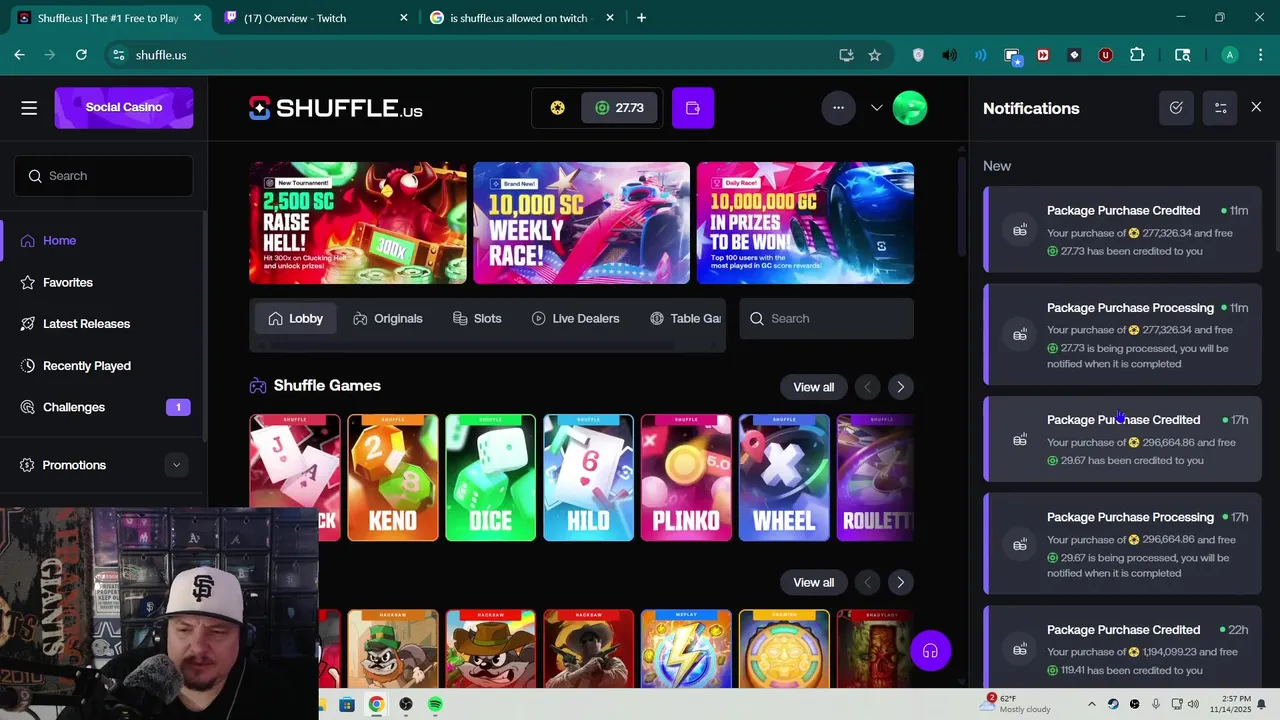Open the Raise Hell tournament banner

pos(358,223)
